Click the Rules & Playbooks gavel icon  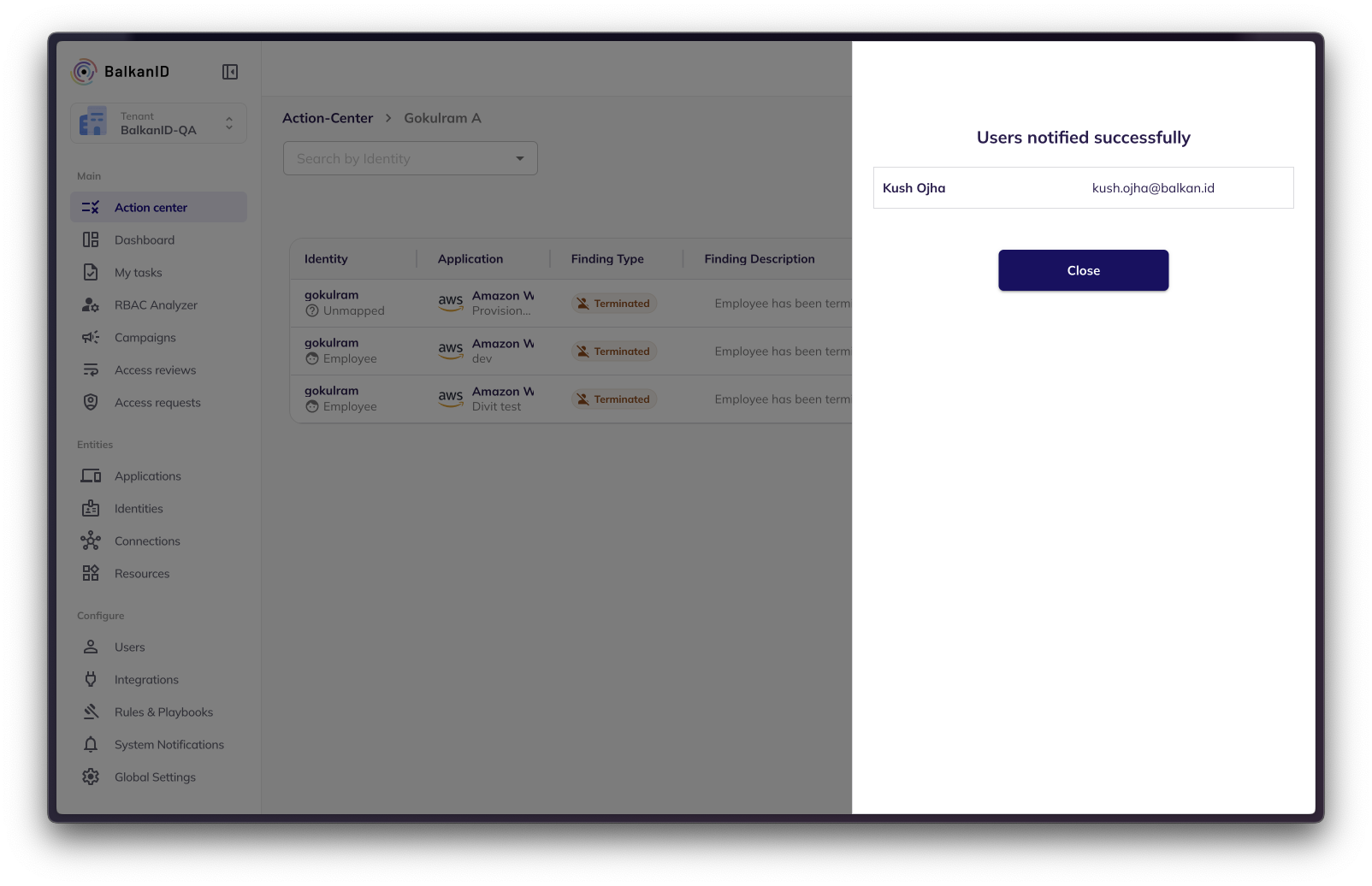point(91,712)
